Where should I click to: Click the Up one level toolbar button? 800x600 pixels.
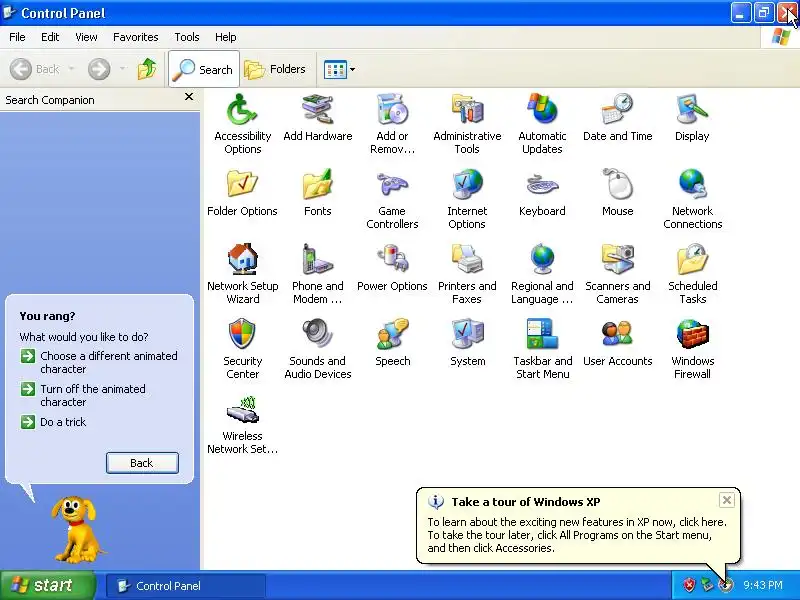[147, 69]
